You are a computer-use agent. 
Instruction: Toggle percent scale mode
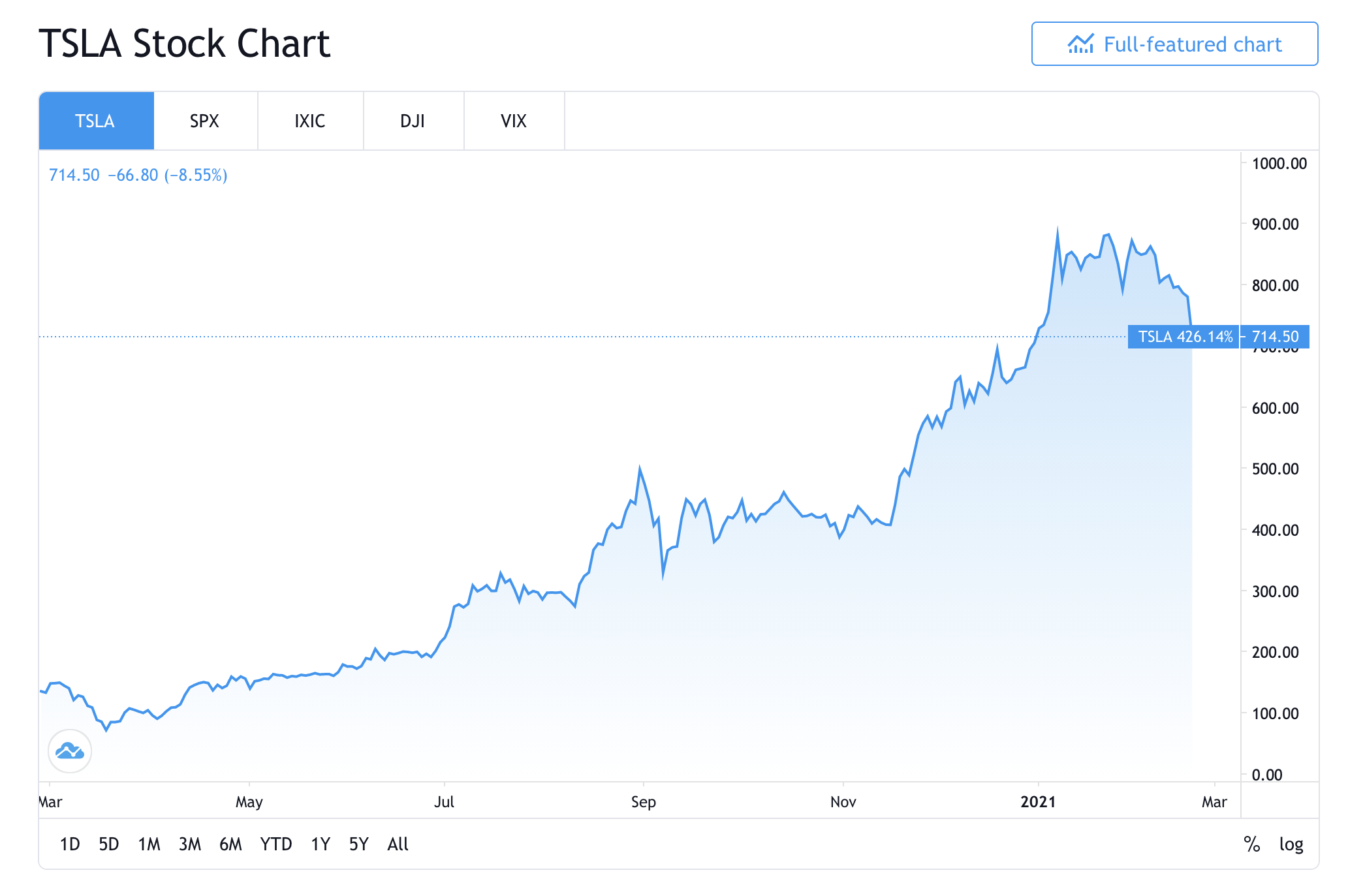tap(1251, 844)
